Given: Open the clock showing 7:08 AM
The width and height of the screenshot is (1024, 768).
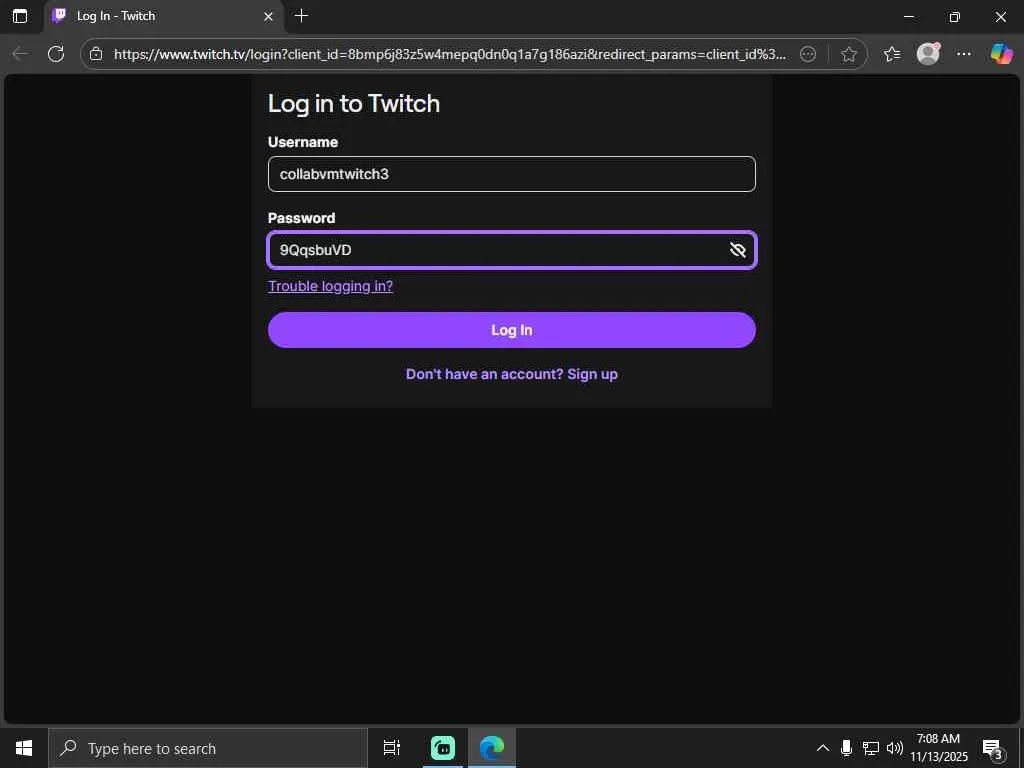Looking at the screenshot, I should (938, 748).
